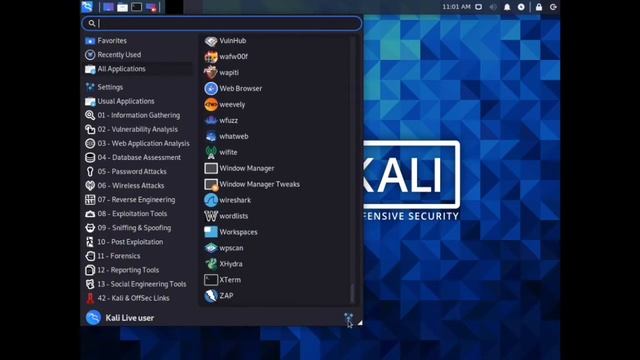Open 07 - Reverse Engineering category
This screenshot has width=640, height=360.
click(x=138, y=200)
